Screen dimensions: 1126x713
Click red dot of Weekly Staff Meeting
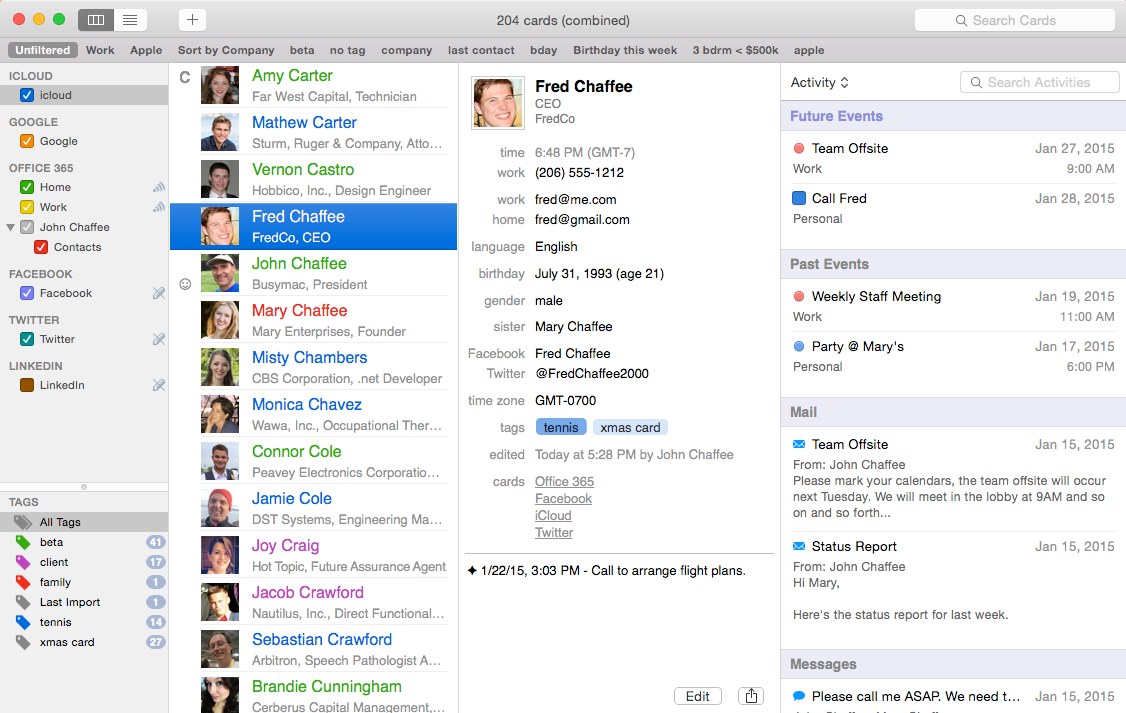click(x=799, y=297)
